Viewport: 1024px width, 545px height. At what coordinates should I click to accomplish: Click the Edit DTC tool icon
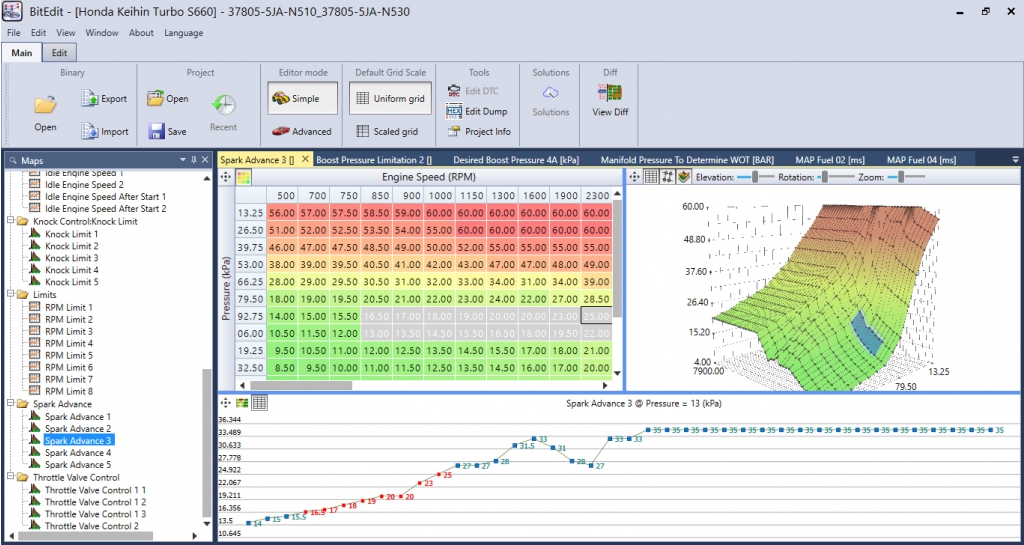(x=454, y=91)
